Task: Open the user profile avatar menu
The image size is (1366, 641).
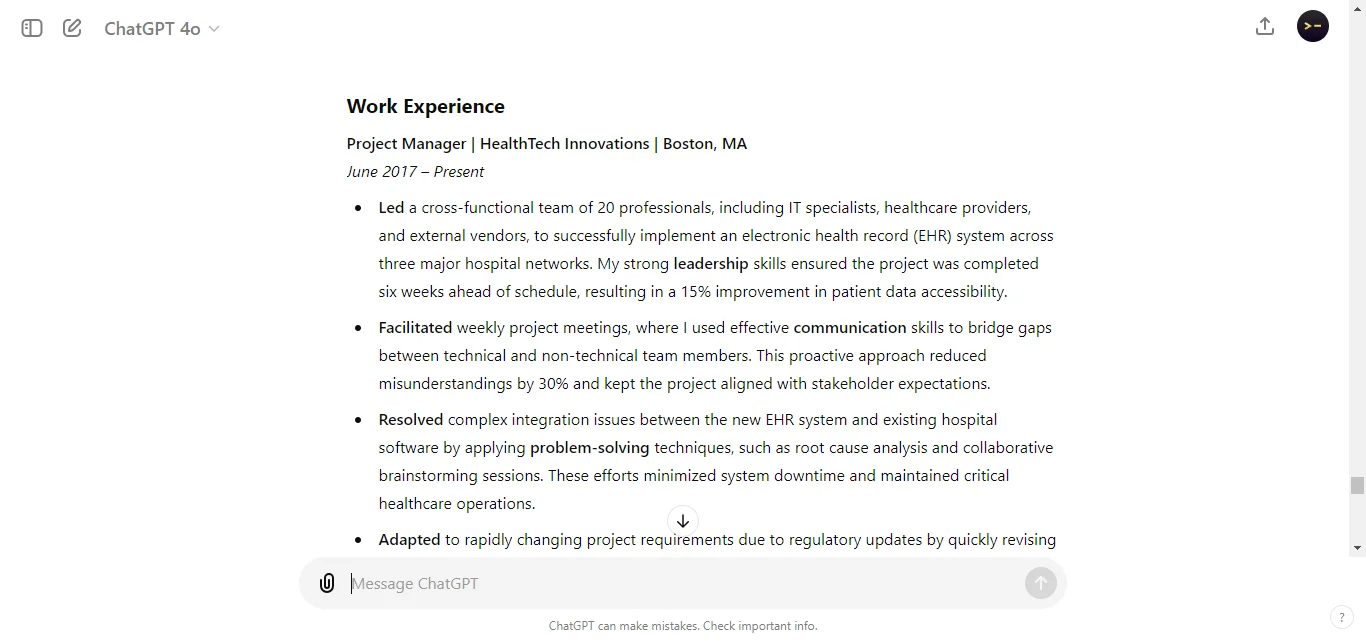Action: [1313, 26]
